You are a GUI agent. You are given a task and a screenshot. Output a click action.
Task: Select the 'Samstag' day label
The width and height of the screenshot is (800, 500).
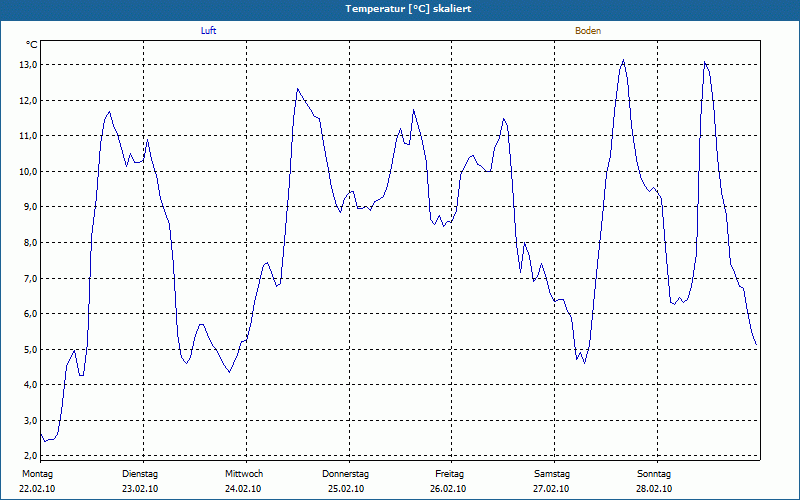552,474
